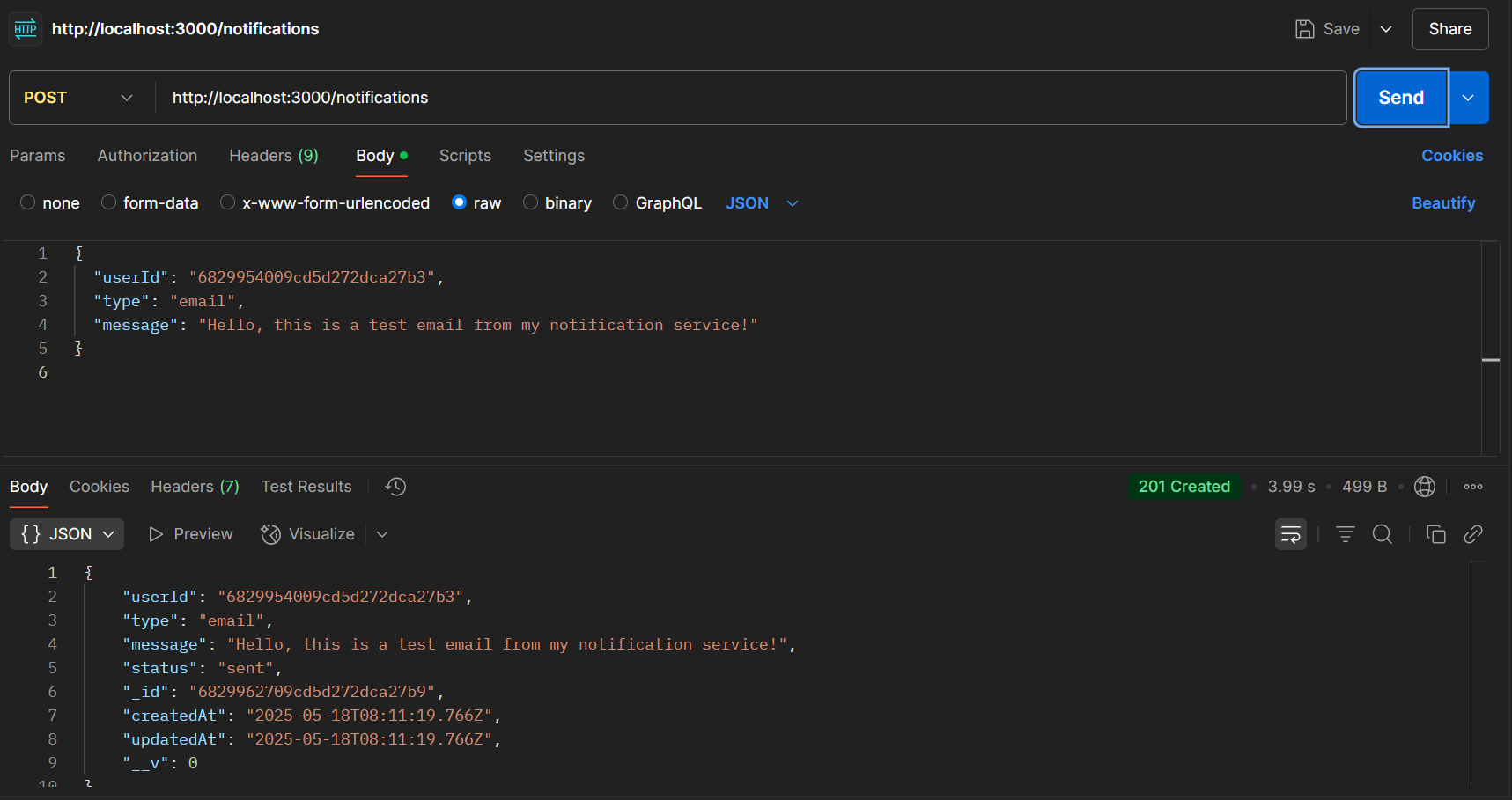
Task: Click the HTTP request type icon
Action: [x=26, y=29]
